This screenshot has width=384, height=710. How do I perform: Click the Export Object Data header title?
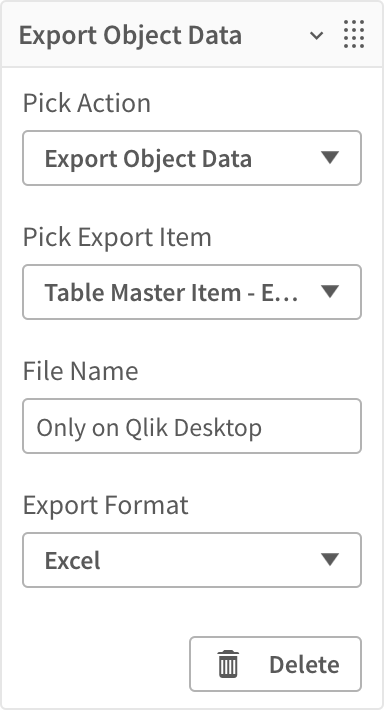pos(130,36)
